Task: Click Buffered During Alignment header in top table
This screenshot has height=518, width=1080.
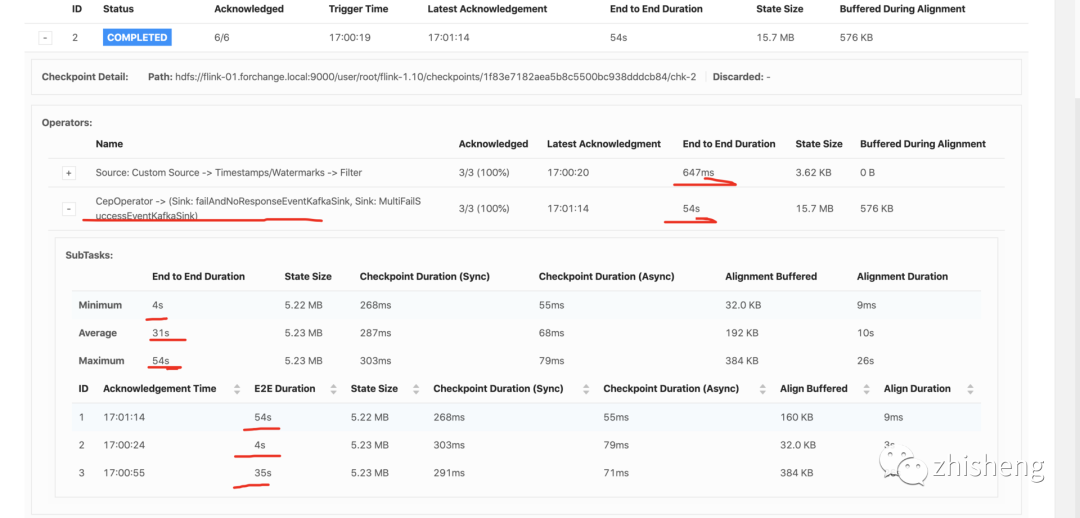Action: (902, 9)
